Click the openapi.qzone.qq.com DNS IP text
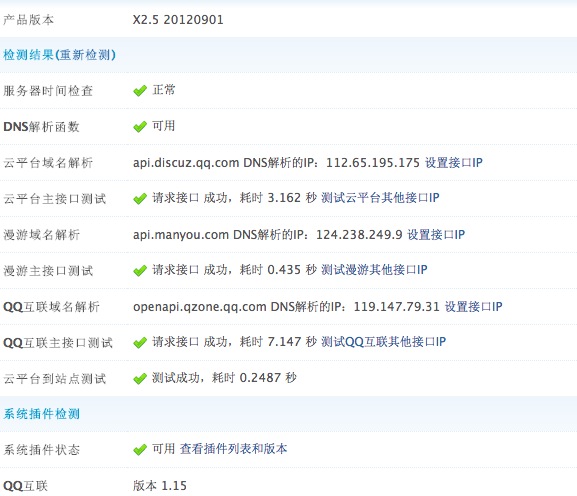The width and height of the screenshot is (577, 496). point(286,307)
